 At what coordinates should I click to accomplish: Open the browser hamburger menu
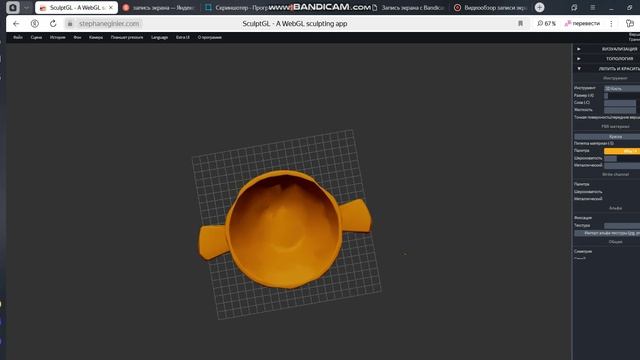[593, 7]
